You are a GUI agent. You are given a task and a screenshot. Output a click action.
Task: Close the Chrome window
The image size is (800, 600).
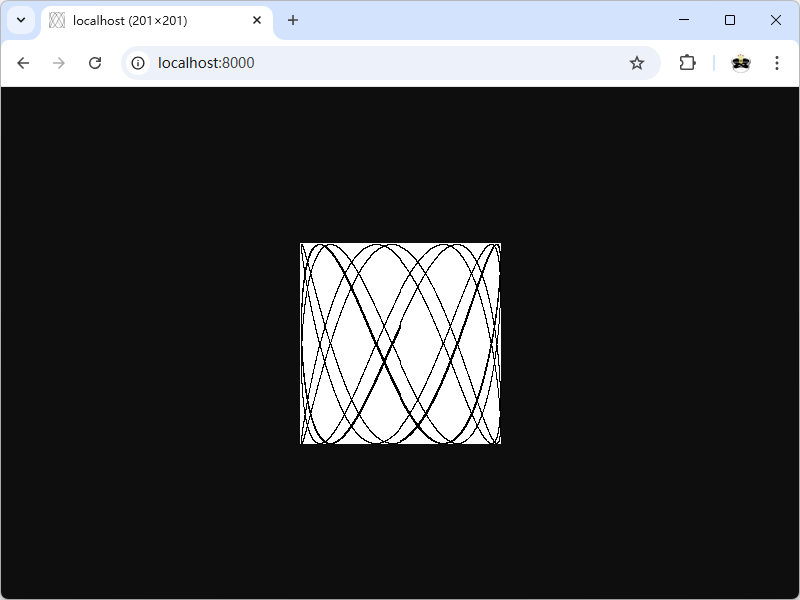click(776, 20)
